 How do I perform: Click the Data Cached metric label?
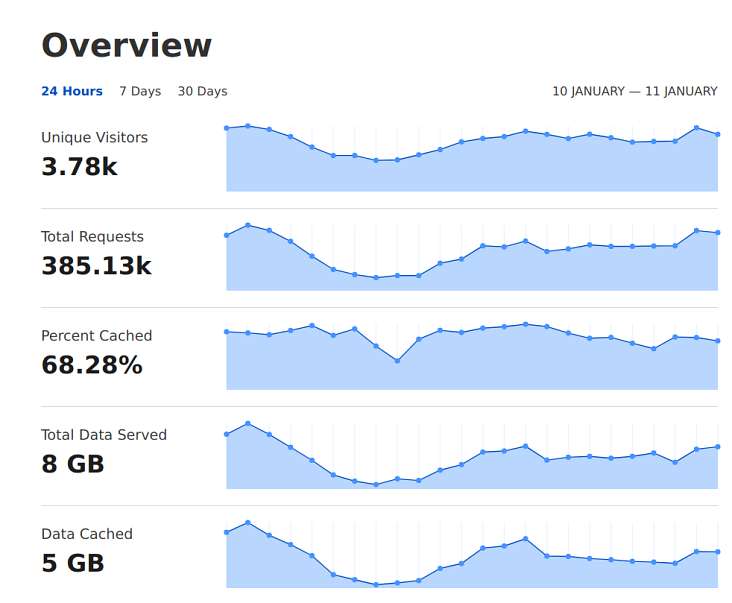[87, 534]
